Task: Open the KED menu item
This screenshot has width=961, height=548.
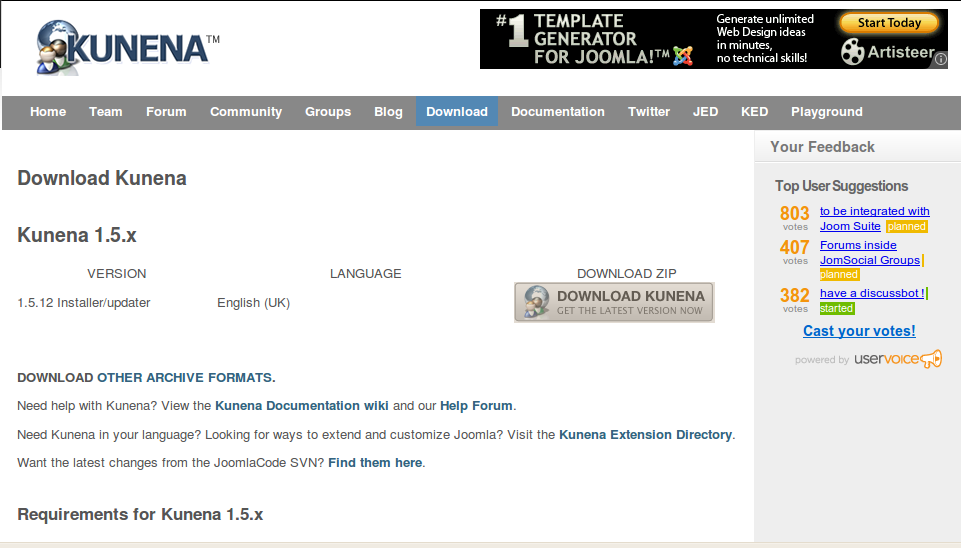Action: [754, 112]
